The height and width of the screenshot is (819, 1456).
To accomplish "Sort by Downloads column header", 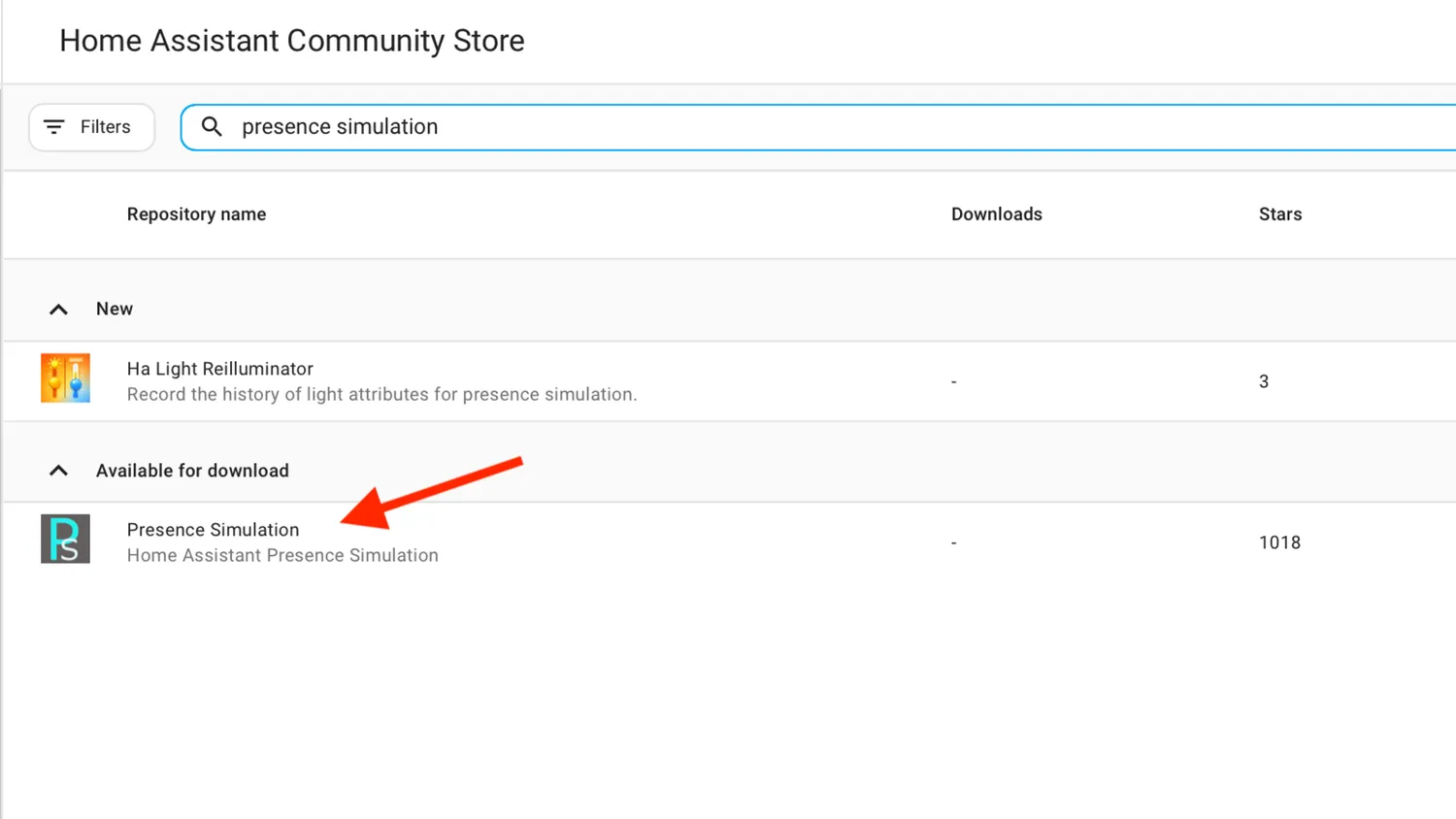I will [x=996, y=214].
